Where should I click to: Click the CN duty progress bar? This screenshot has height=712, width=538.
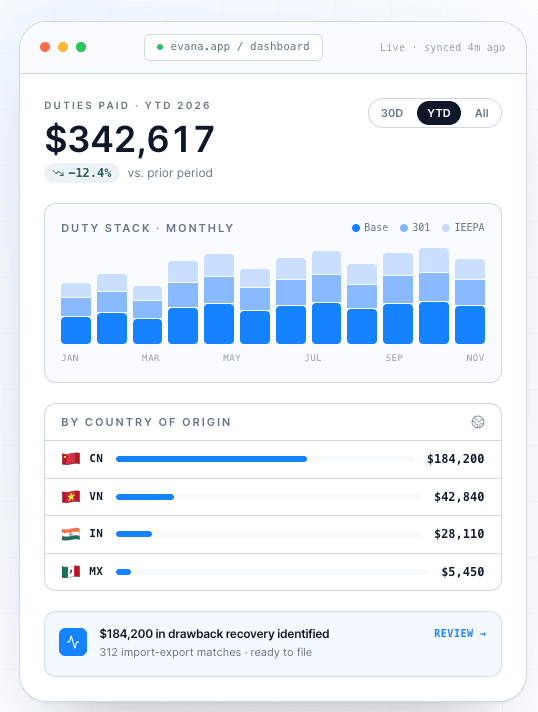[x=265, y=459]
